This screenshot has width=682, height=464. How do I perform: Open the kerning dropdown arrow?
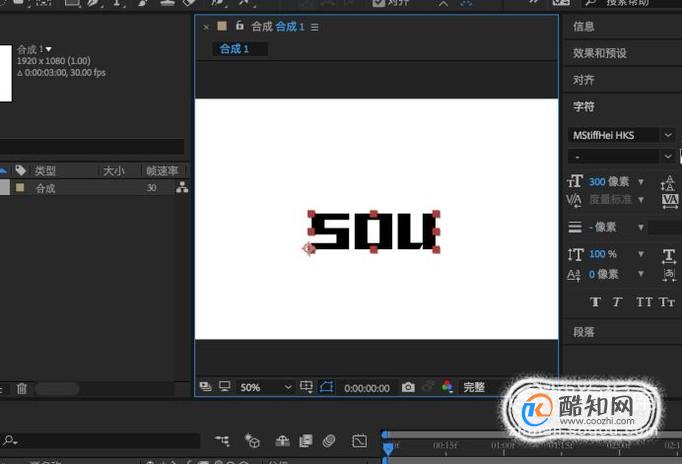point(641,200)
